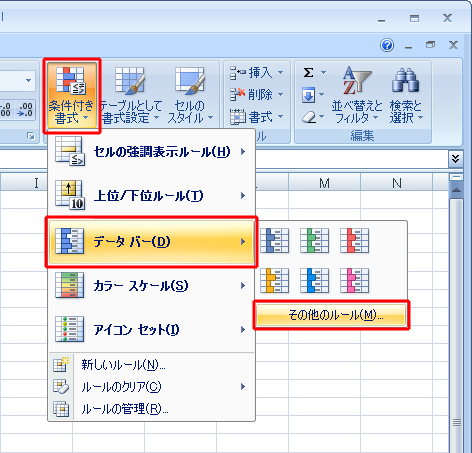Choose the green data bar preset

314,240
